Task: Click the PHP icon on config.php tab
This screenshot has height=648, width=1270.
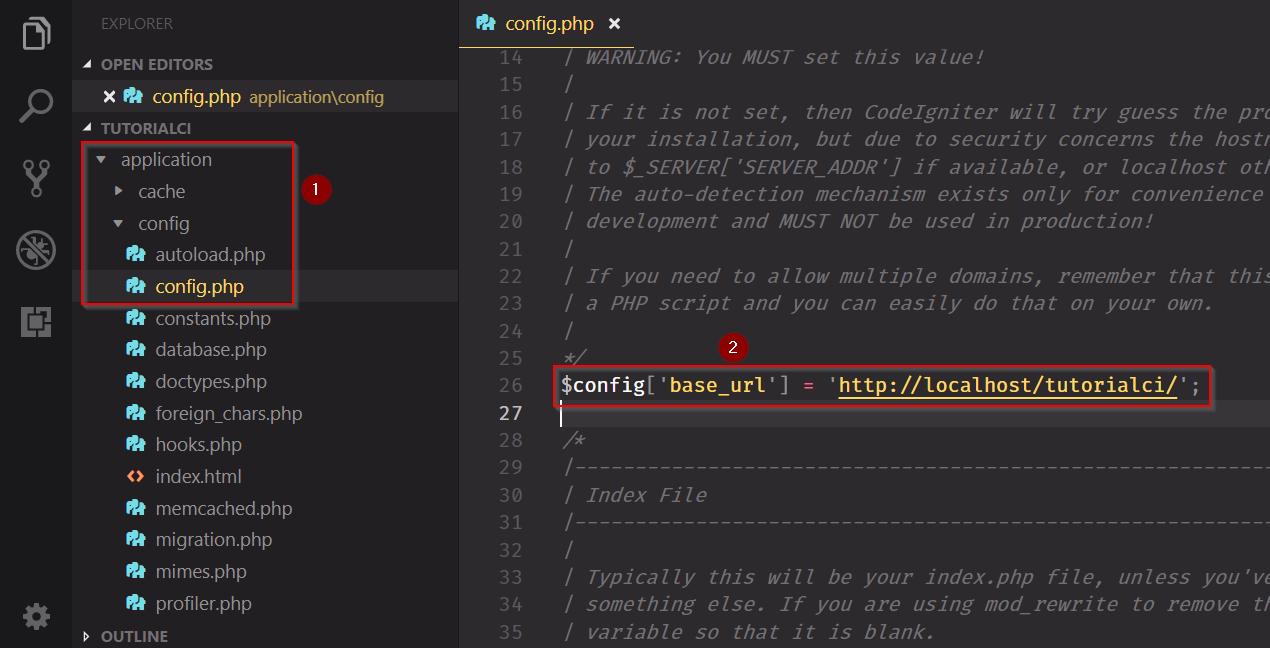Action: pyautogui.click(x=486, y=22)
